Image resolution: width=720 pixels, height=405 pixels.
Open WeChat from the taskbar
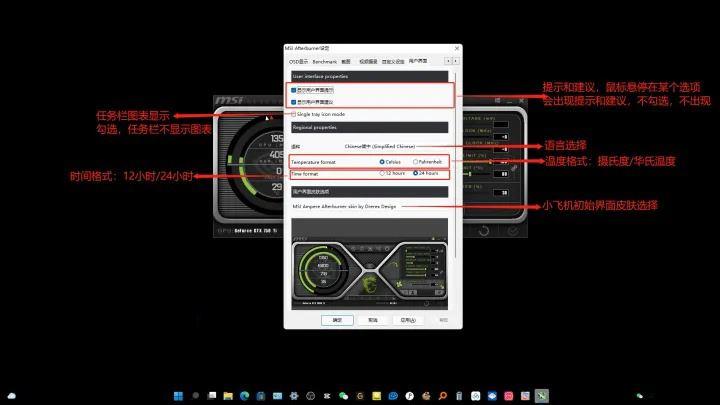343,396
